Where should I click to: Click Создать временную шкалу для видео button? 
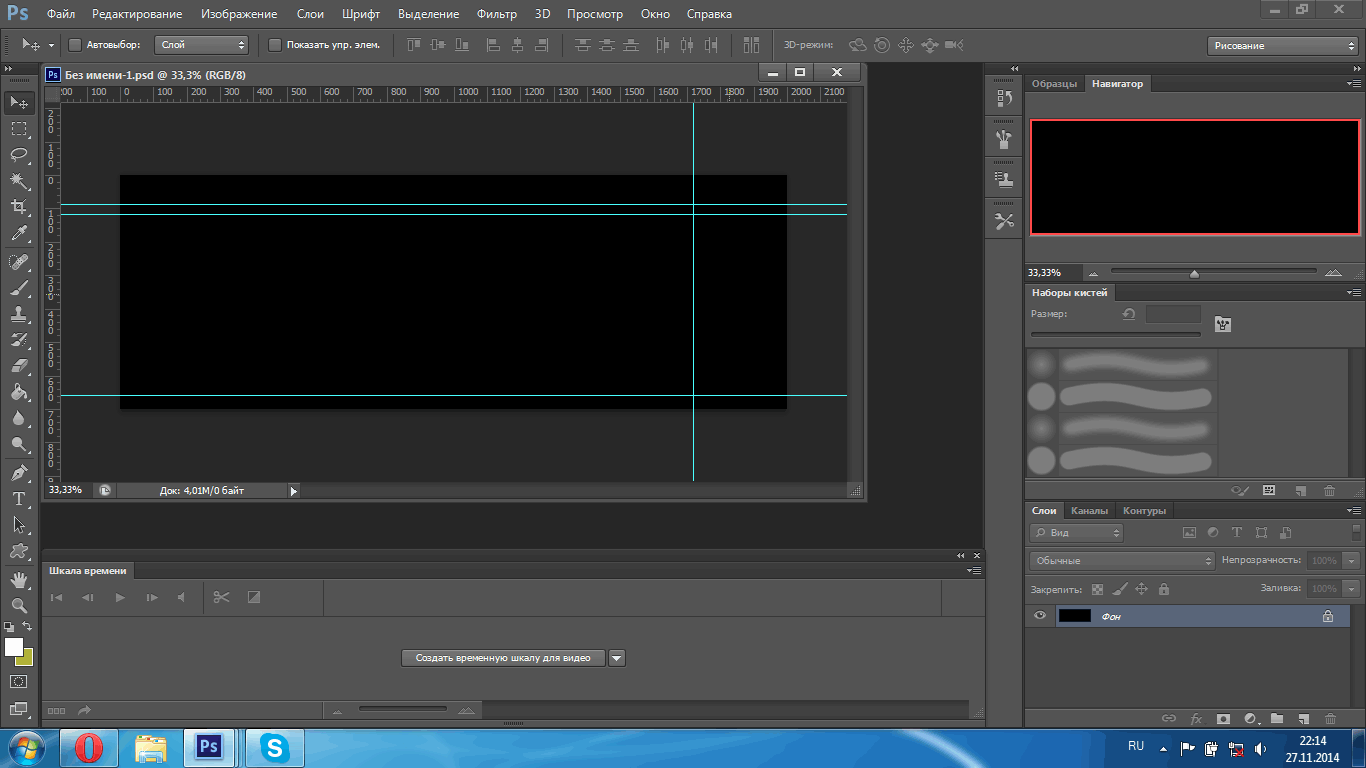[503, 658]
